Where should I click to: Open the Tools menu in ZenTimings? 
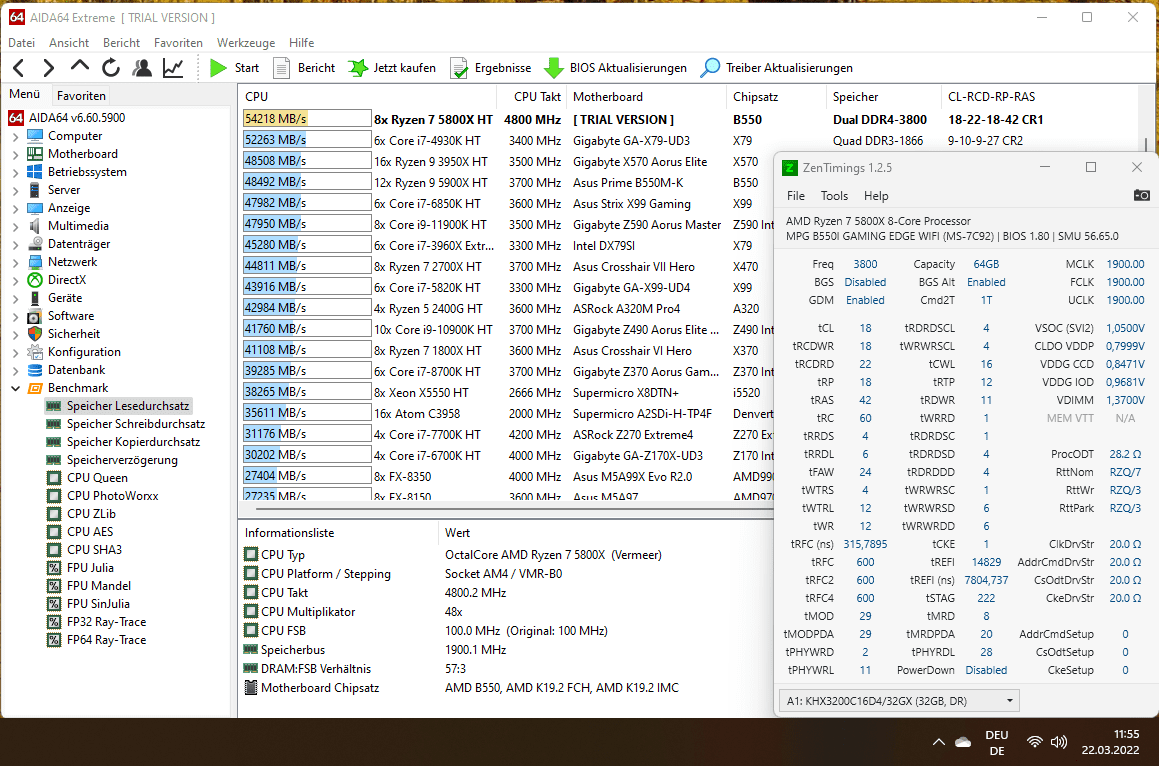click(834, 196)
